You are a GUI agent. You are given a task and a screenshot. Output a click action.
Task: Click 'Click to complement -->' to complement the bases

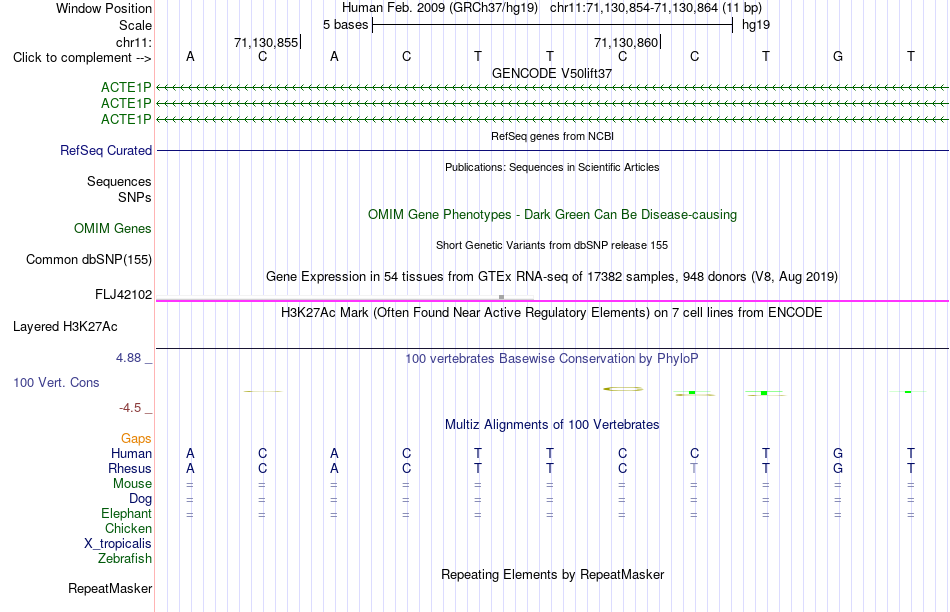pyautogui.click(x=82, y=58)
